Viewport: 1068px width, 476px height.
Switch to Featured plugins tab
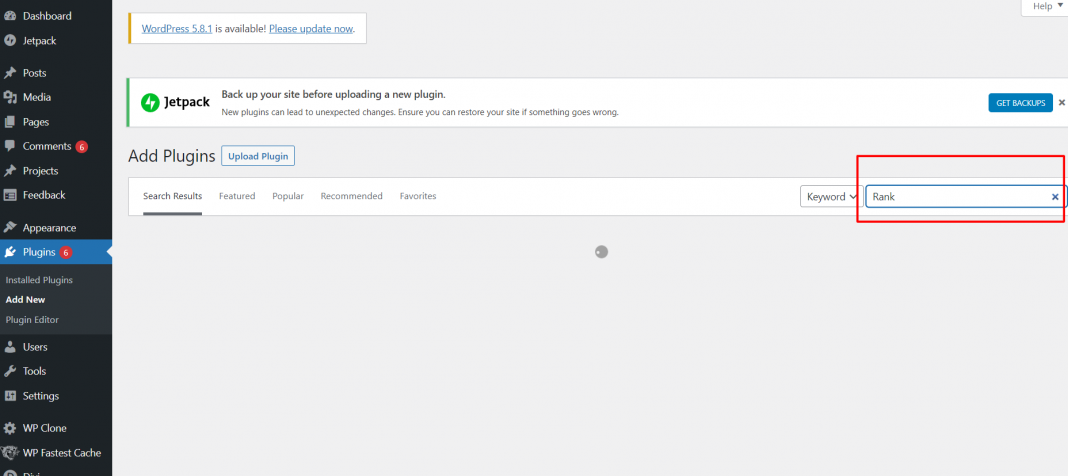(237, 196)
